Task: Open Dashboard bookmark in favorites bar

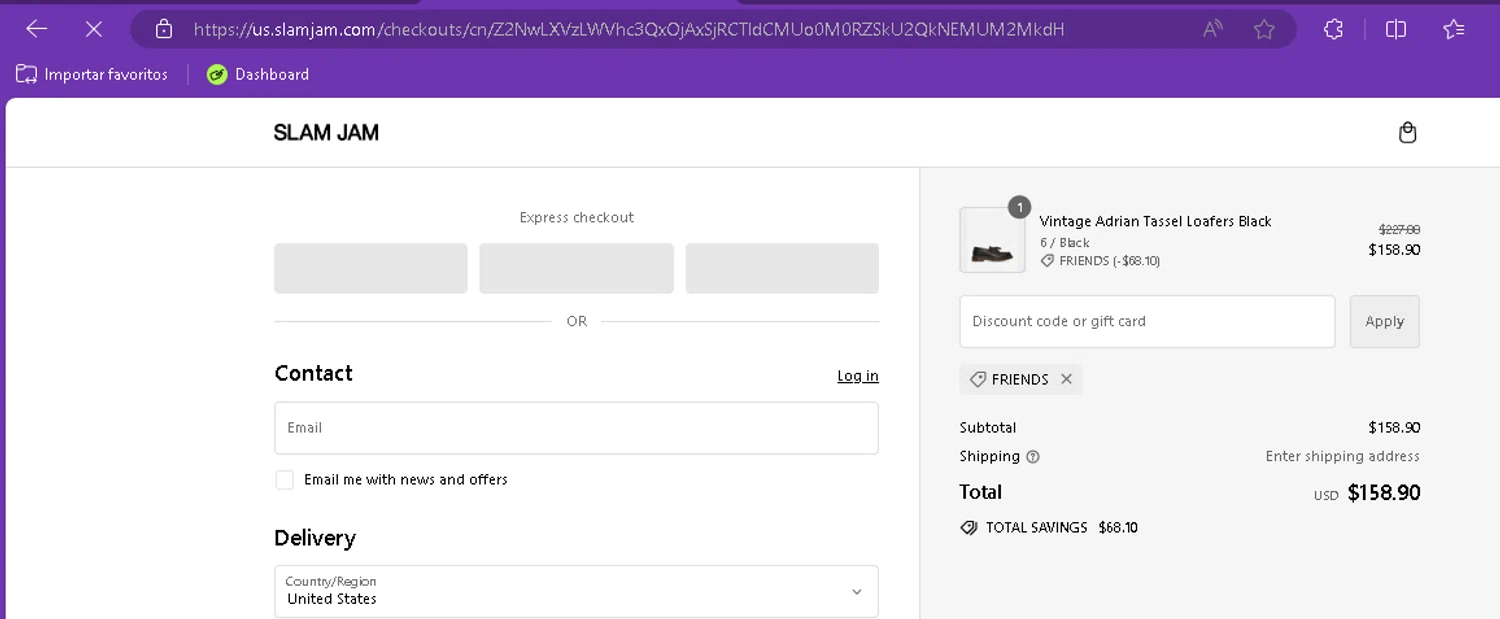Action: click(258, 74)
